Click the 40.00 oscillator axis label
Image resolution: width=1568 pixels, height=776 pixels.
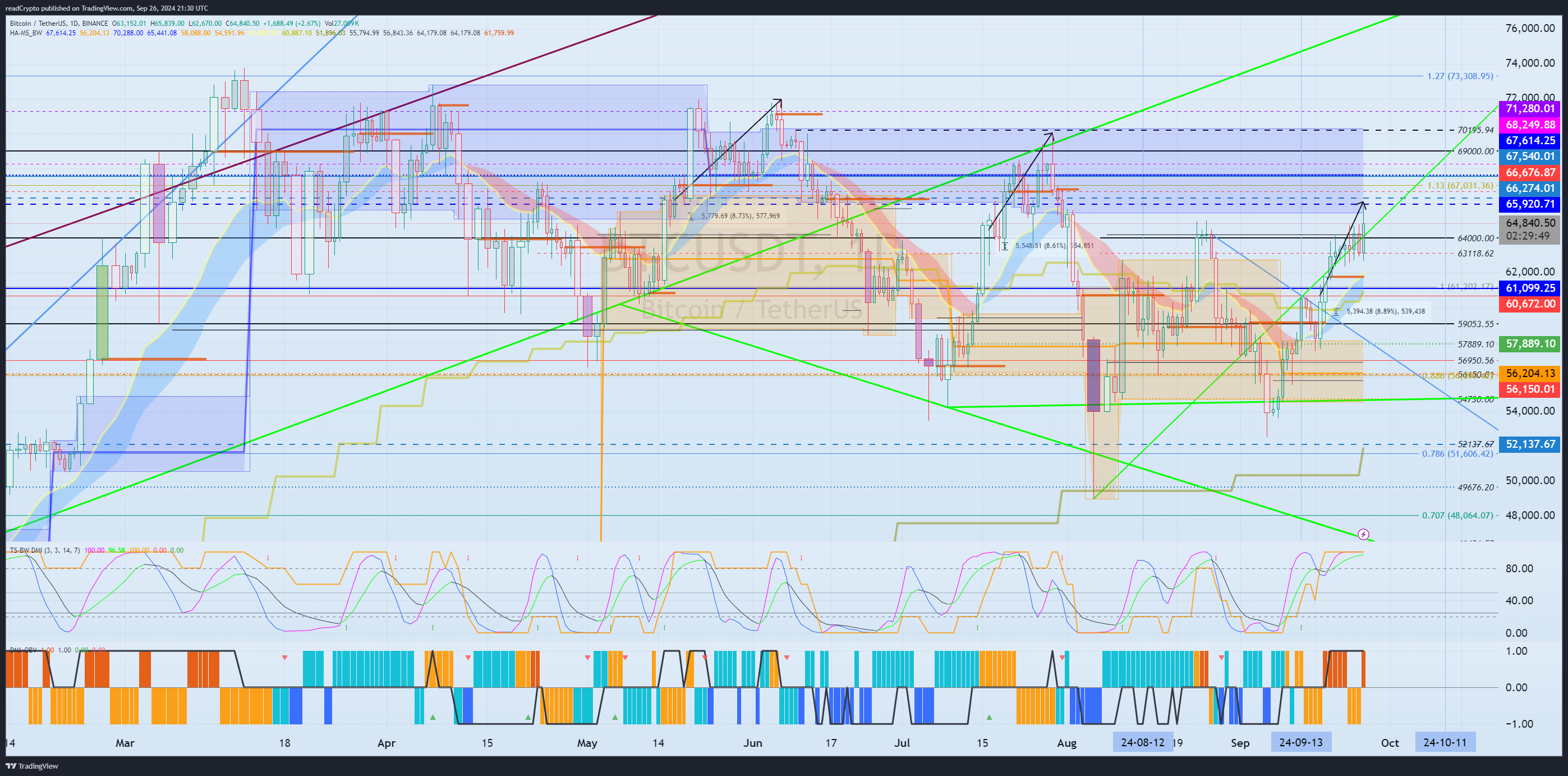pos(1519,601)
